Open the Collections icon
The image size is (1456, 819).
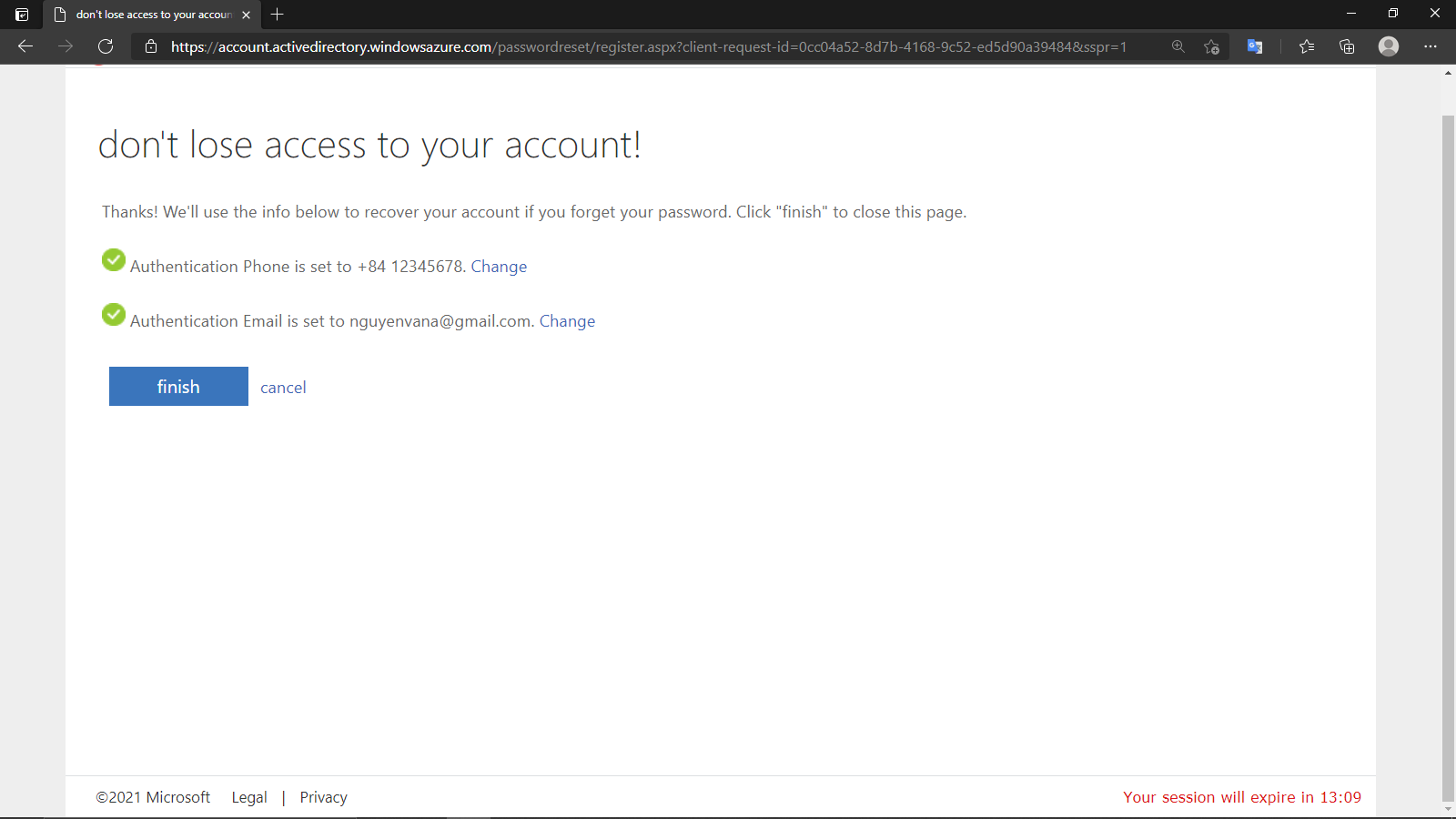point(1347,46)
